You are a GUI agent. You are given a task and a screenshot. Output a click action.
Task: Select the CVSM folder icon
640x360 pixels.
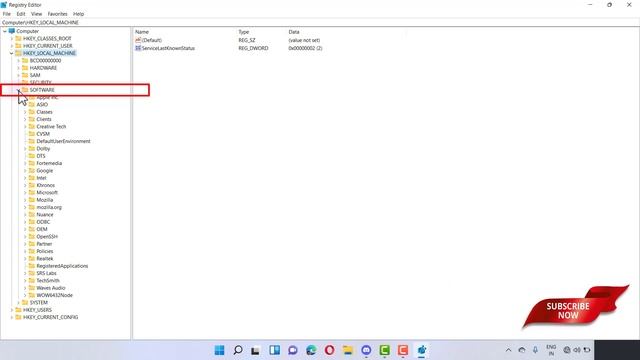tap(32, 134)
